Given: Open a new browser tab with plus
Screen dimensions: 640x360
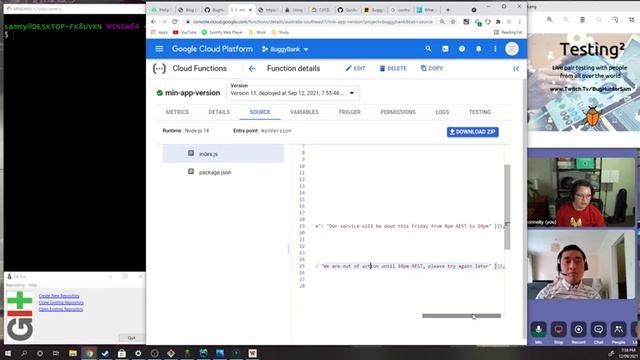Looking at the screenshot, I should [448, 9].
